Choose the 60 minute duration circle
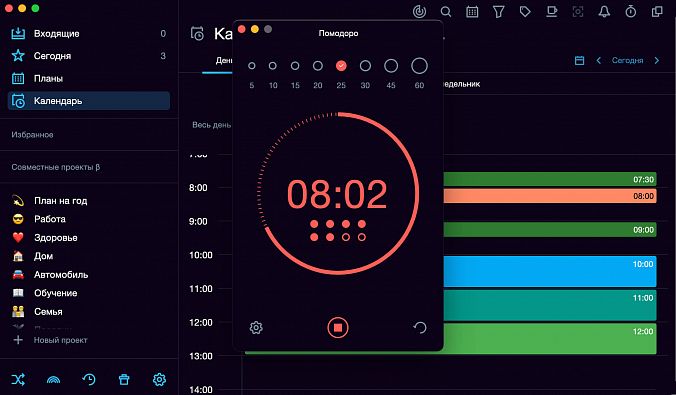This screenshot has width=676, height=395. tap(419, 66)
